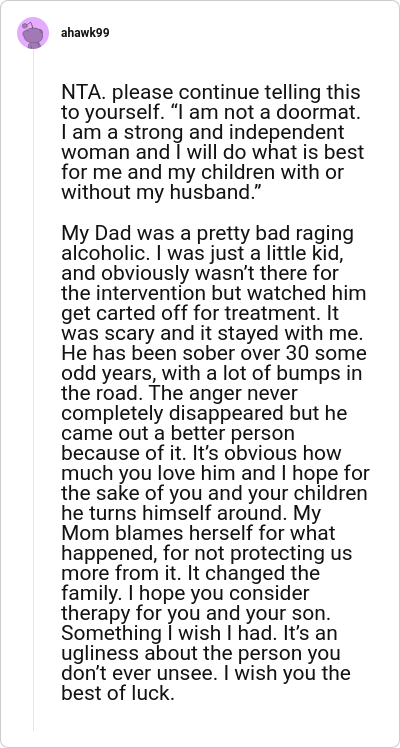This screenshot has width=400, height=748.
Task: Click the final line "best of luck."
Action: [x=117, y=693]
